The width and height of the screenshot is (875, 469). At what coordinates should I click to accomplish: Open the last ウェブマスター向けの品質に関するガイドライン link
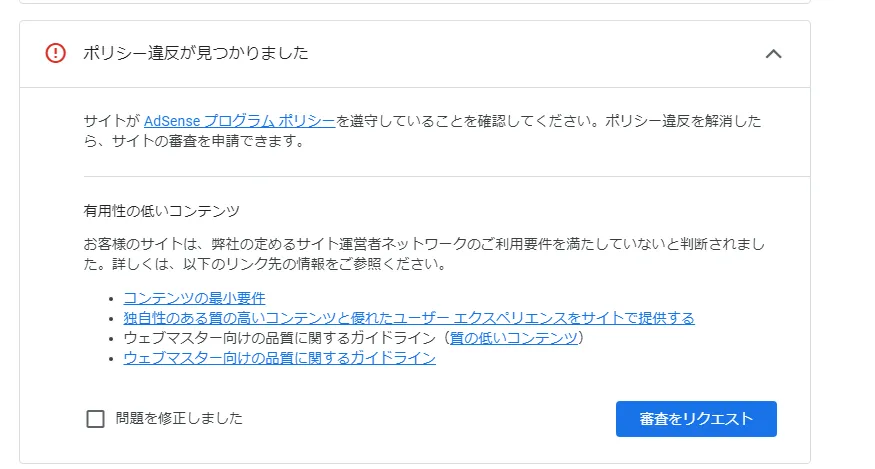click(x=279, y=358)
